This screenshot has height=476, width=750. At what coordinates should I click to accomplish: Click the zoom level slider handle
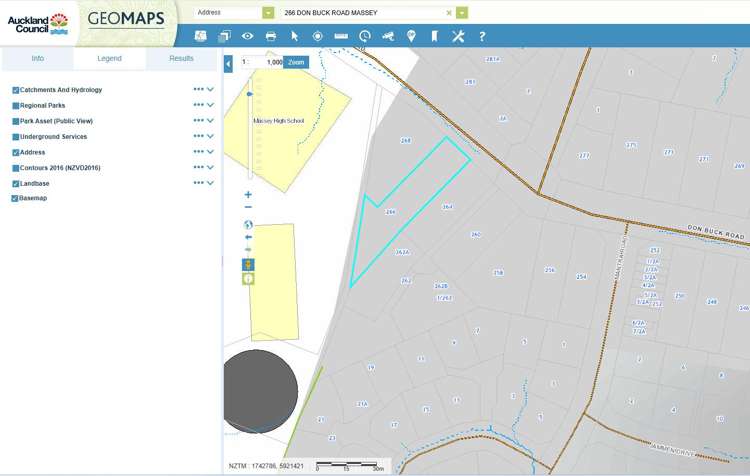(249, 94)
